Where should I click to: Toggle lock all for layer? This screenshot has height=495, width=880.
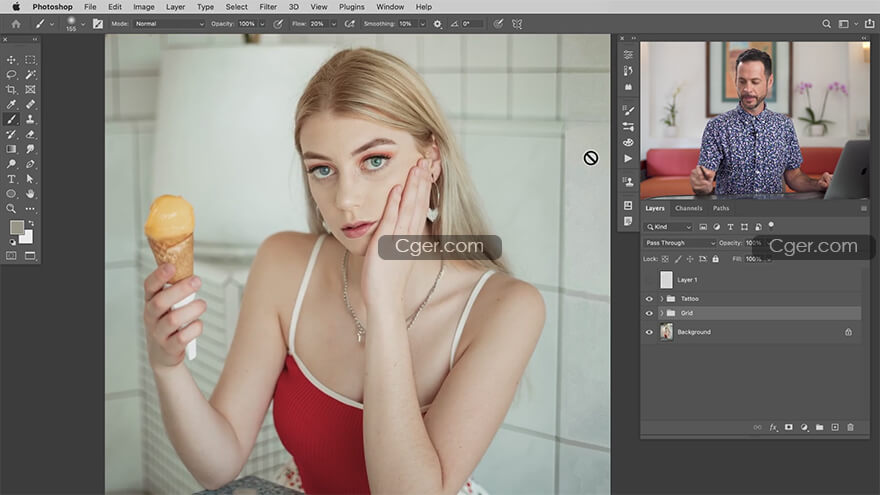716,259
